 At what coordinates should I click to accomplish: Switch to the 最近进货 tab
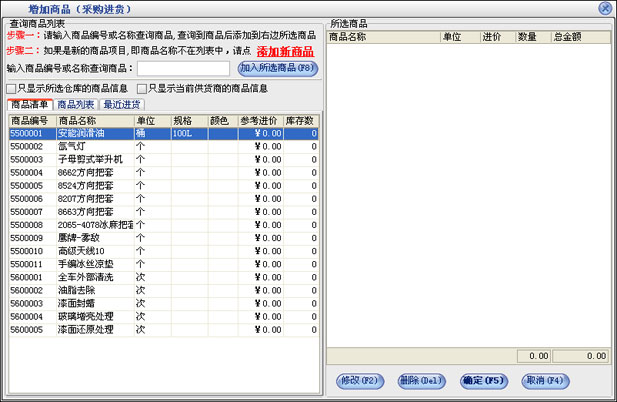(121, 104)
